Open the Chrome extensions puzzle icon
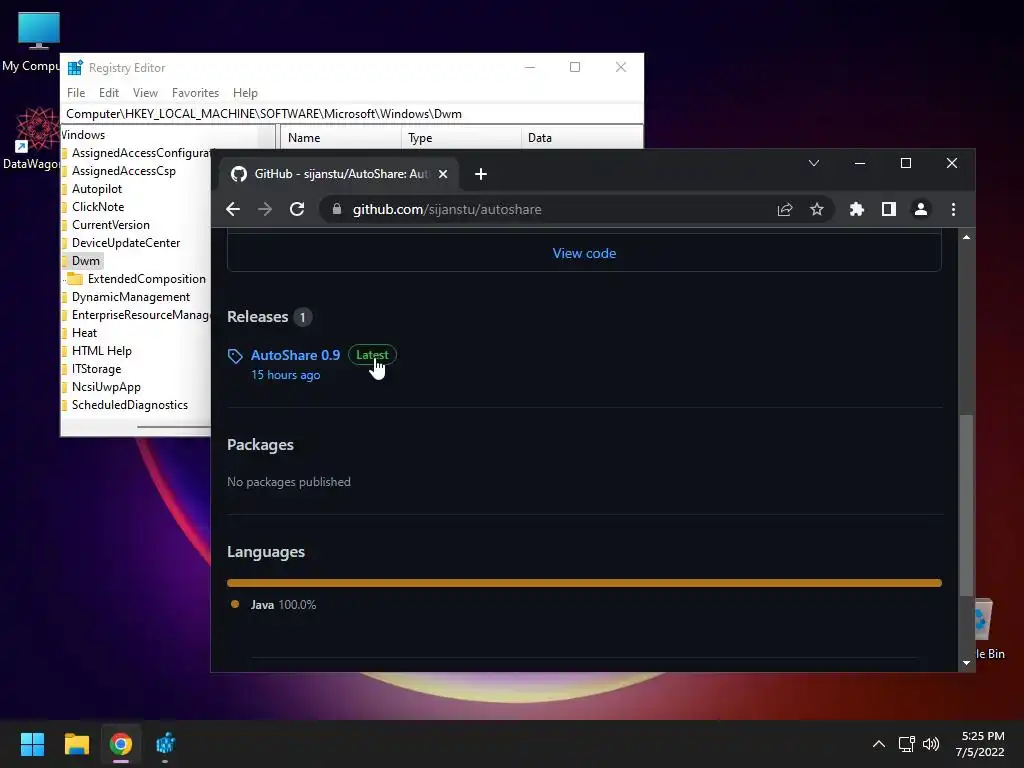Image resolution: width=1024 pixels, height=768 pixels. click(857, 209)
